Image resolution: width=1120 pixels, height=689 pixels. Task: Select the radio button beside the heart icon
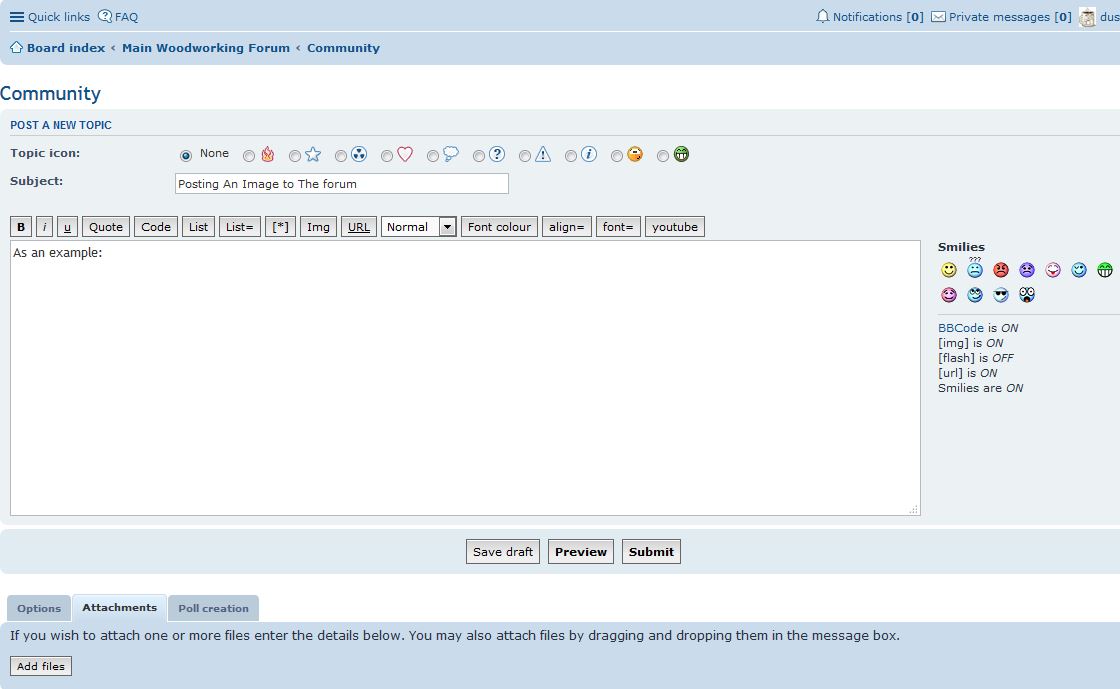pos(386,156)
